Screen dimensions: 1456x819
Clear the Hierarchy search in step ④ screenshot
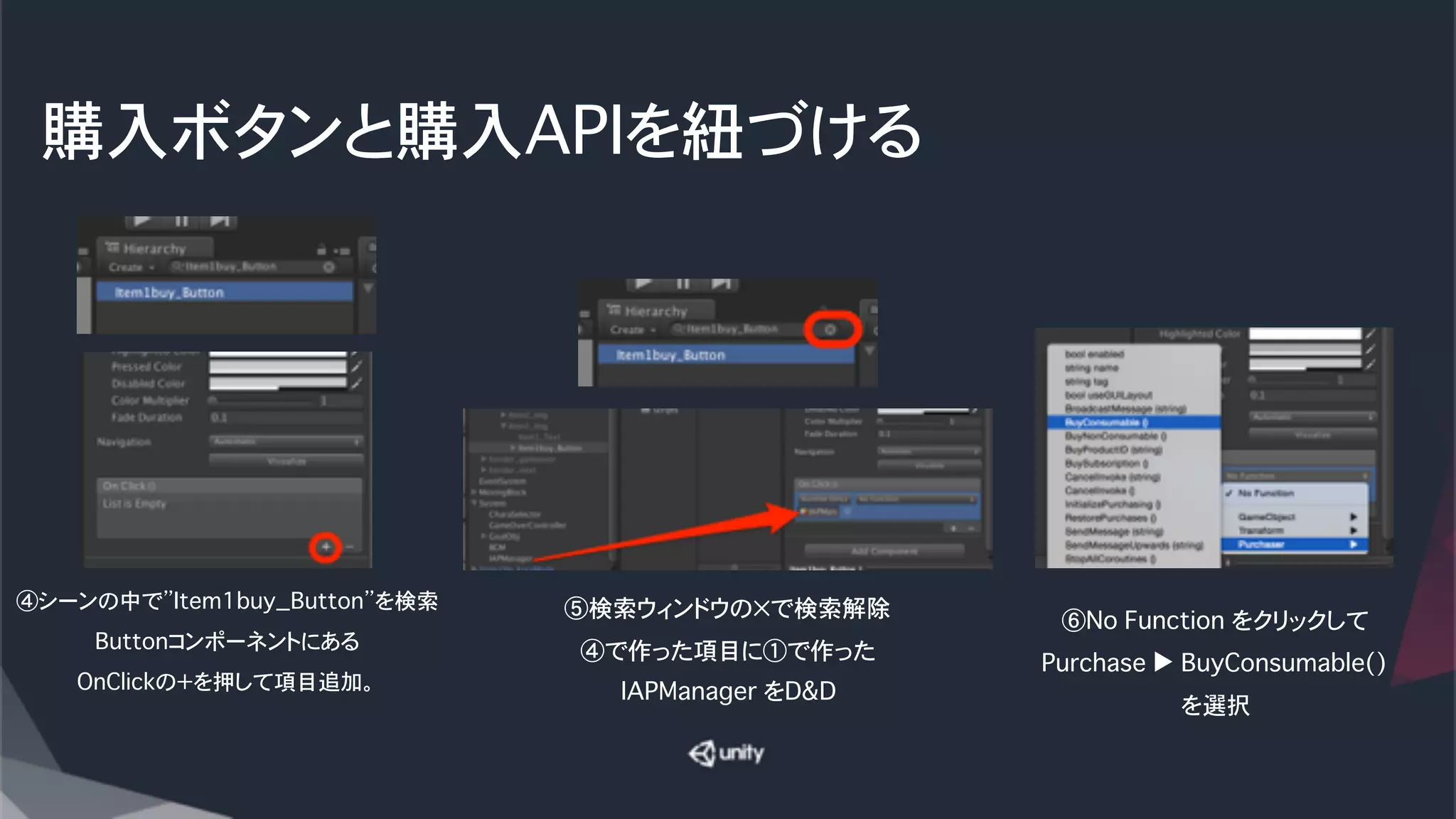point(328,267)
